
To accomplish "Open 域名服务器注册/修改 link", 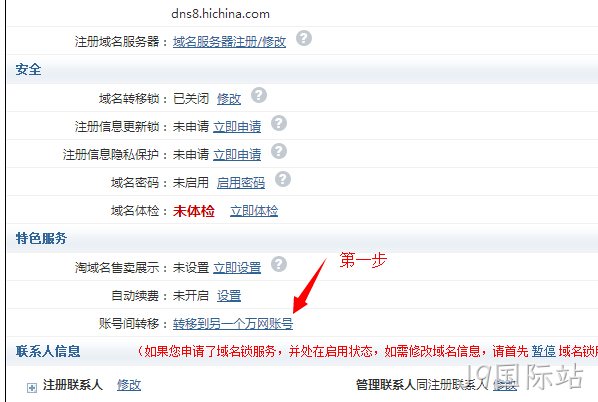I will 229,42.
